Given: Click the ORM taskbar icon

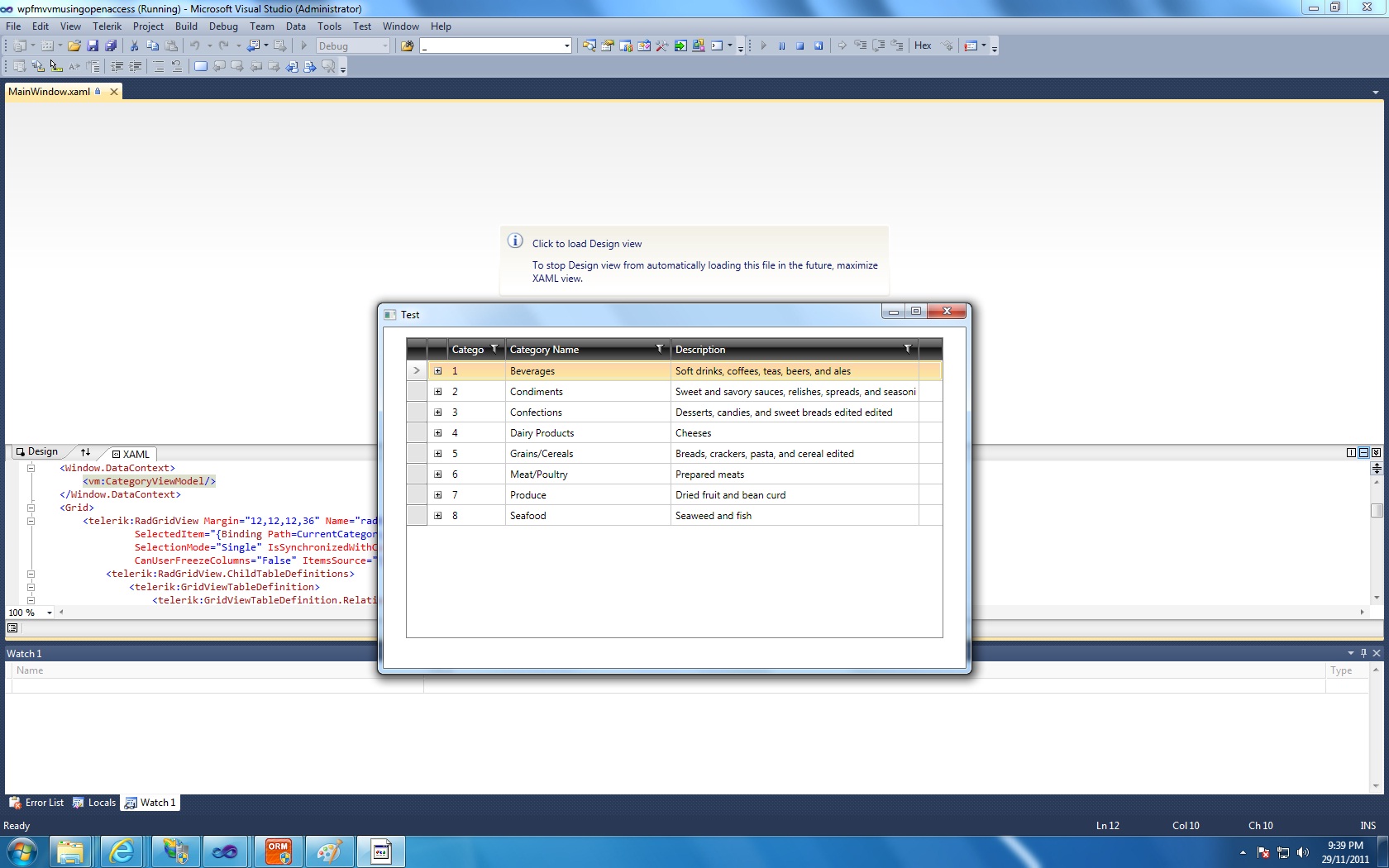Looking at the screenshot, I should click(278, 851).
